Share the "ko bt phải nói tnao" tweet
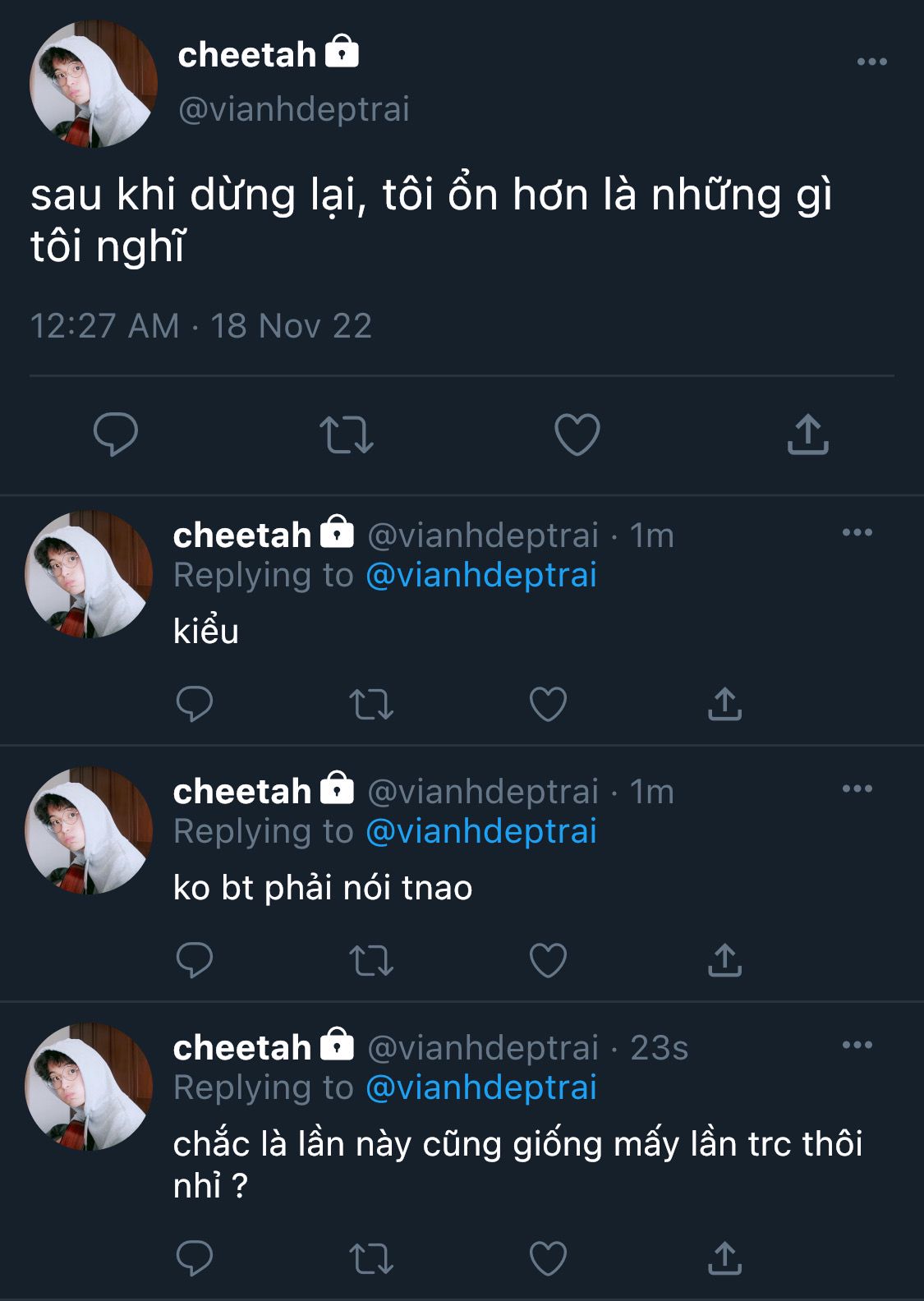Screen dimensions: 924x1301 724,960
